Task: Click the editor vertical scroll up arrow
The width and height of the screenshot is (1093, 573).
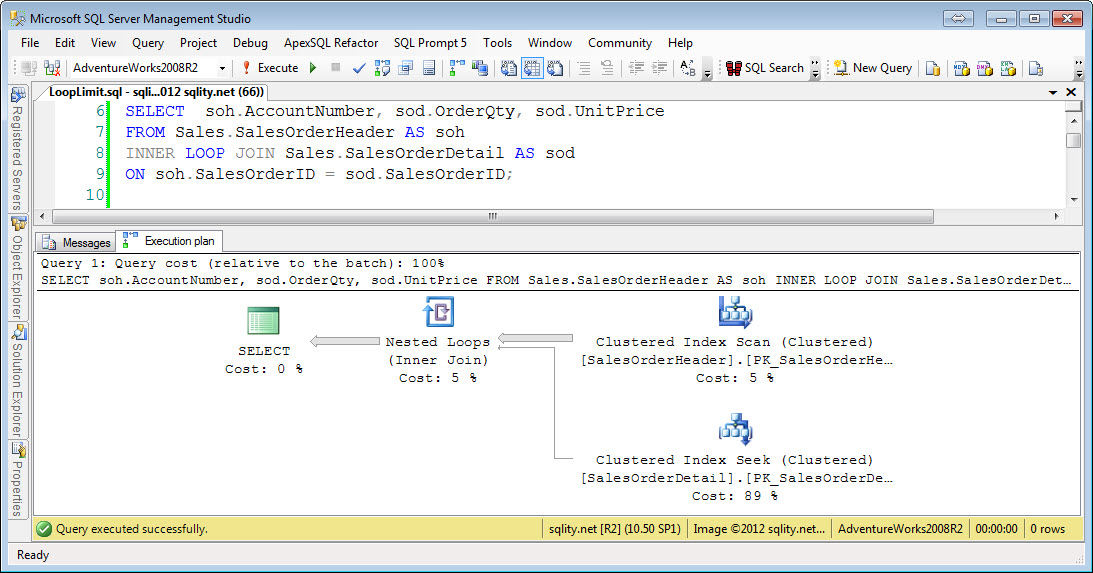Action: click(1074, 121)
